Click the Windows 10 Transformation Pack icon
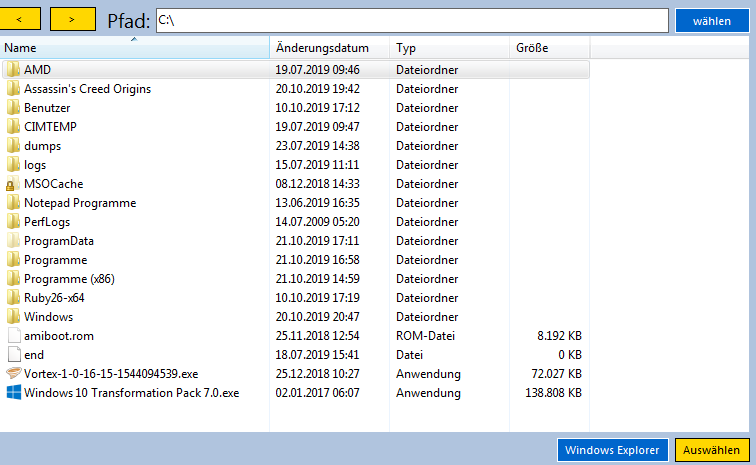The image size is (756, 465). [x=13, y=393]
